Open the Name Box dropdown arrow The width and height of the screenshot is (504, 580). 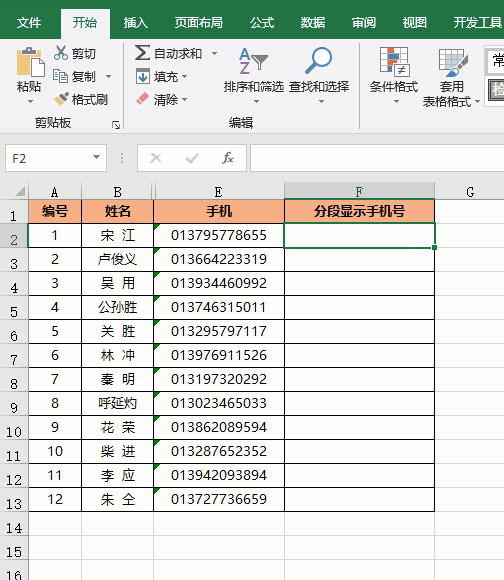97,157
